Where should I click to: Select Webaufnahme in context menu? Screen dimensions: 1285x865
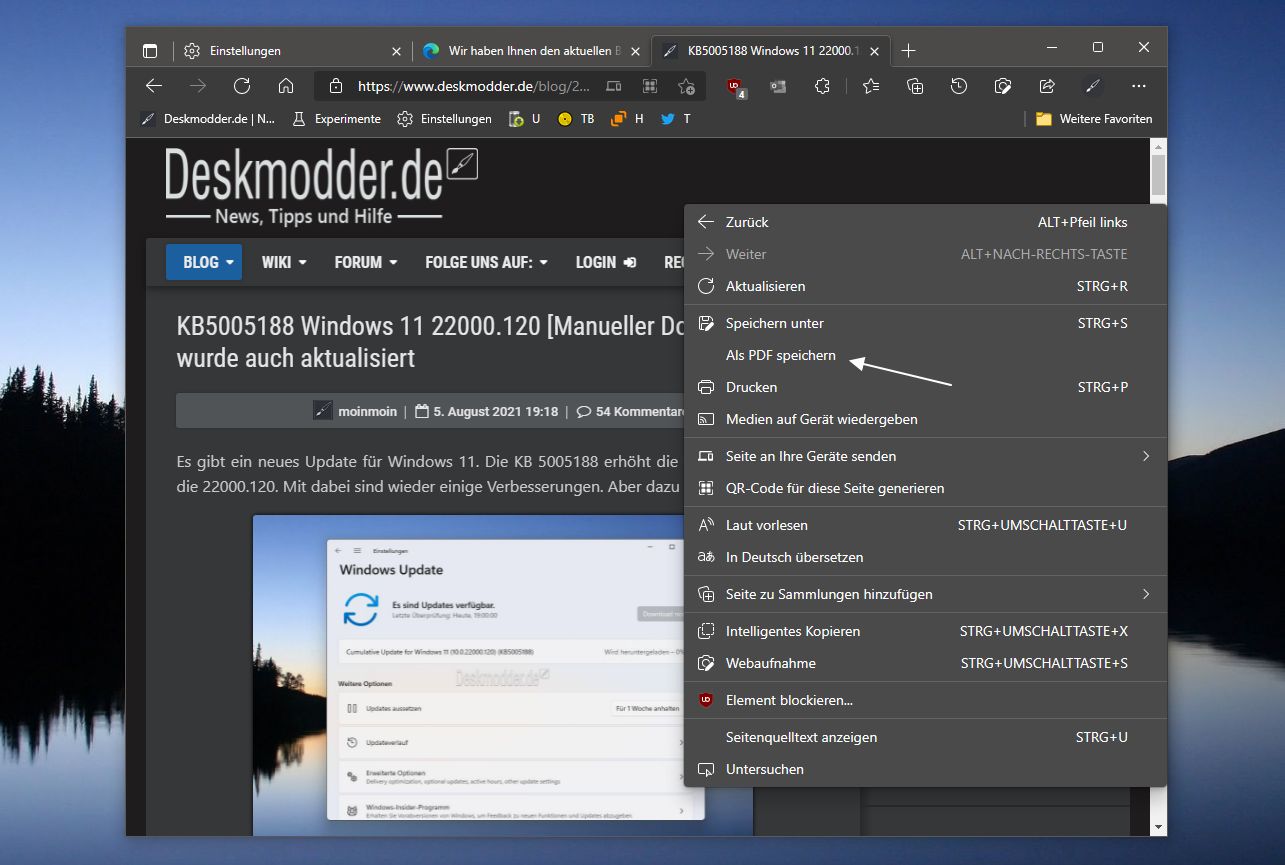point(926,663)
